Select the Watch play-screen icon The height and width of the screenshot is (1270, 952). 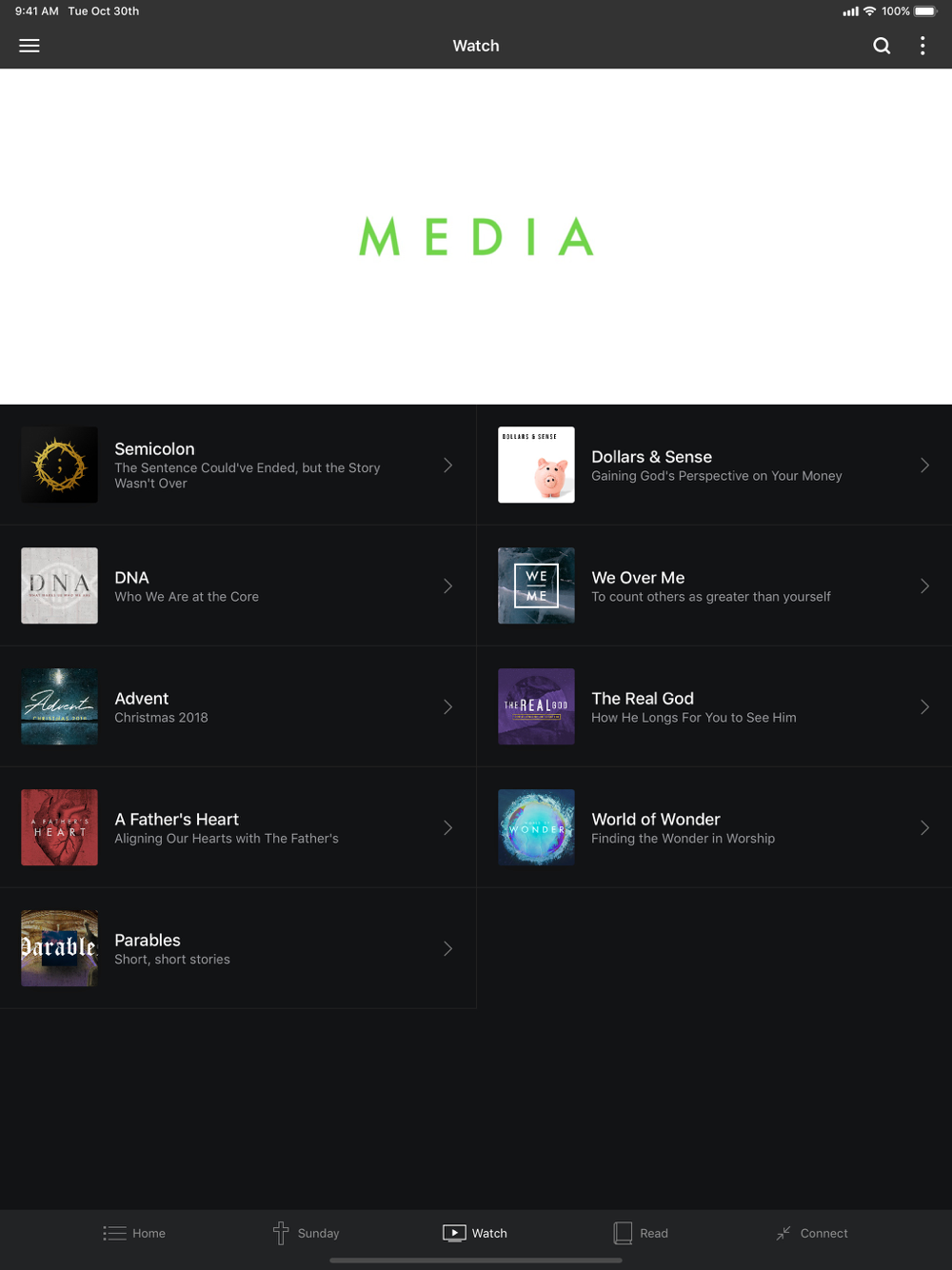(454, 1233)
